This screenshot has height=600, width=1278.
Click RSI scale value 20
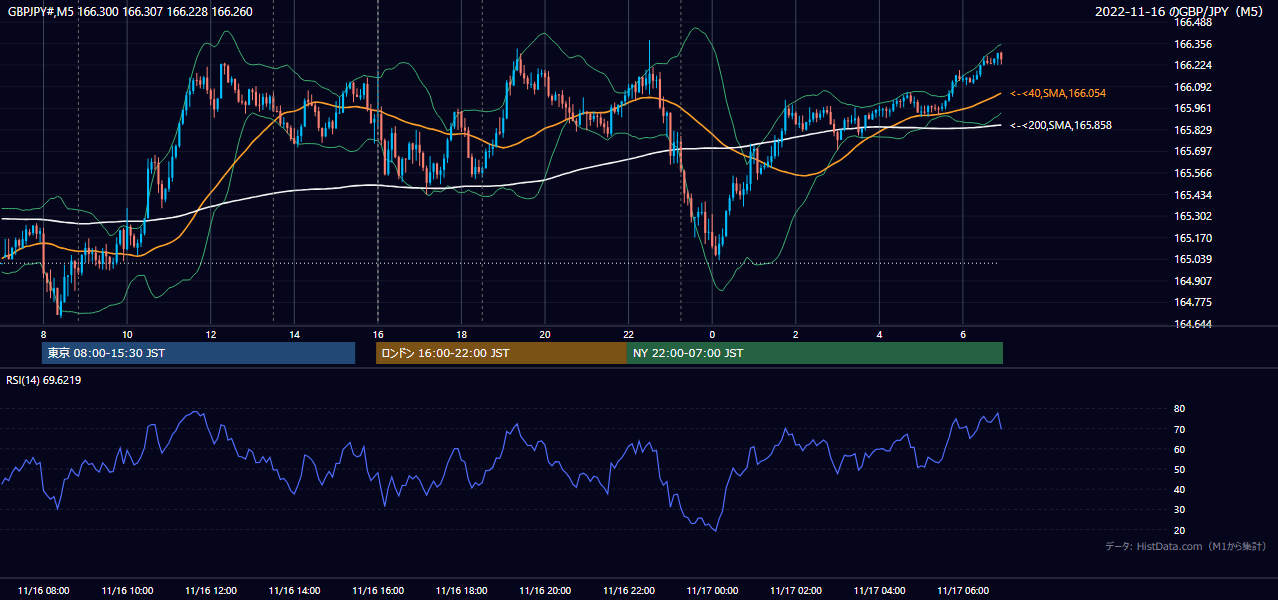[1179, 531]
